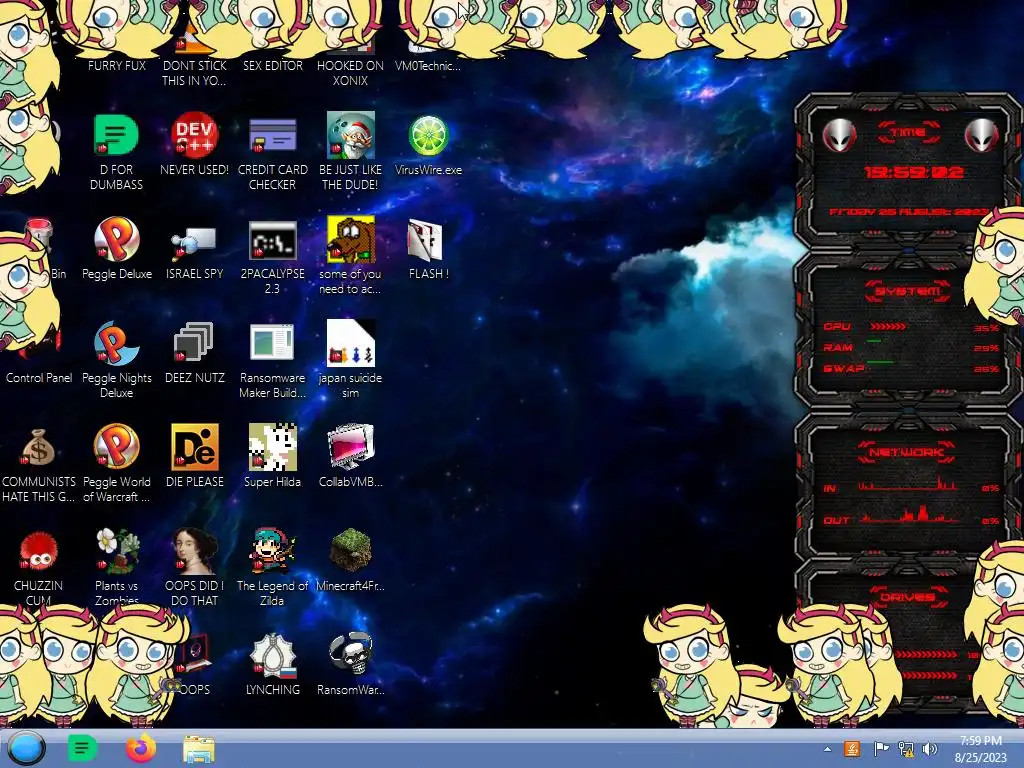Viewport: 1024px width, 768px height.
Task: Click the DEEZ NUTZ stacked windows icon
Action: (194, 343)
